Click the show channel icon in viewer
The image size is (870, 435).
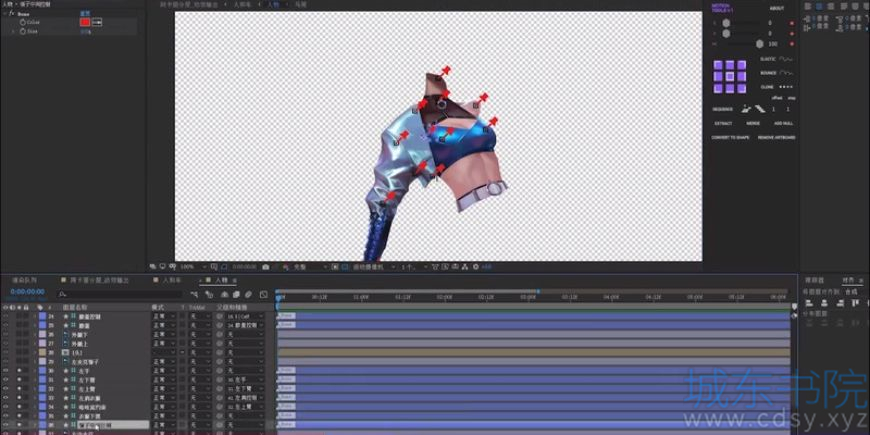[287, 267]
